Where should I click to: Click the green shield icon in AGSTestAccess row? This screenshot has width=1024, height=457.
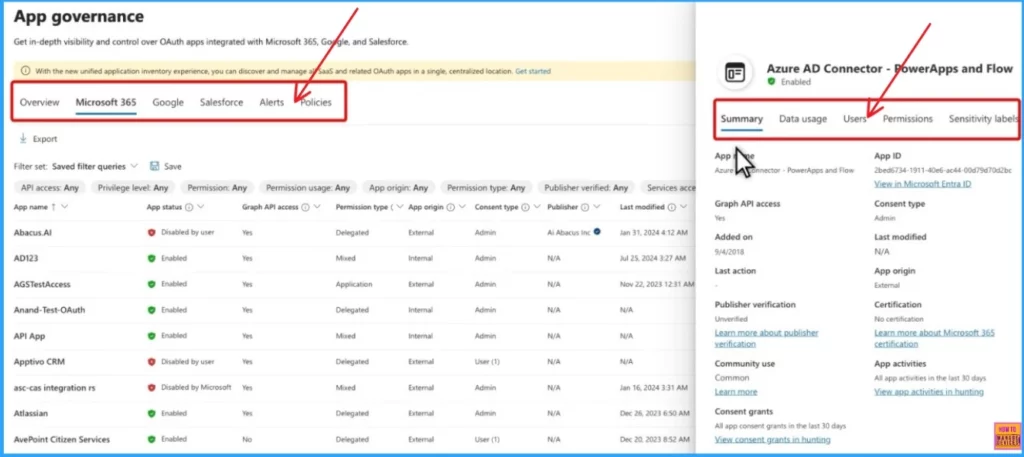pos(152,285)
